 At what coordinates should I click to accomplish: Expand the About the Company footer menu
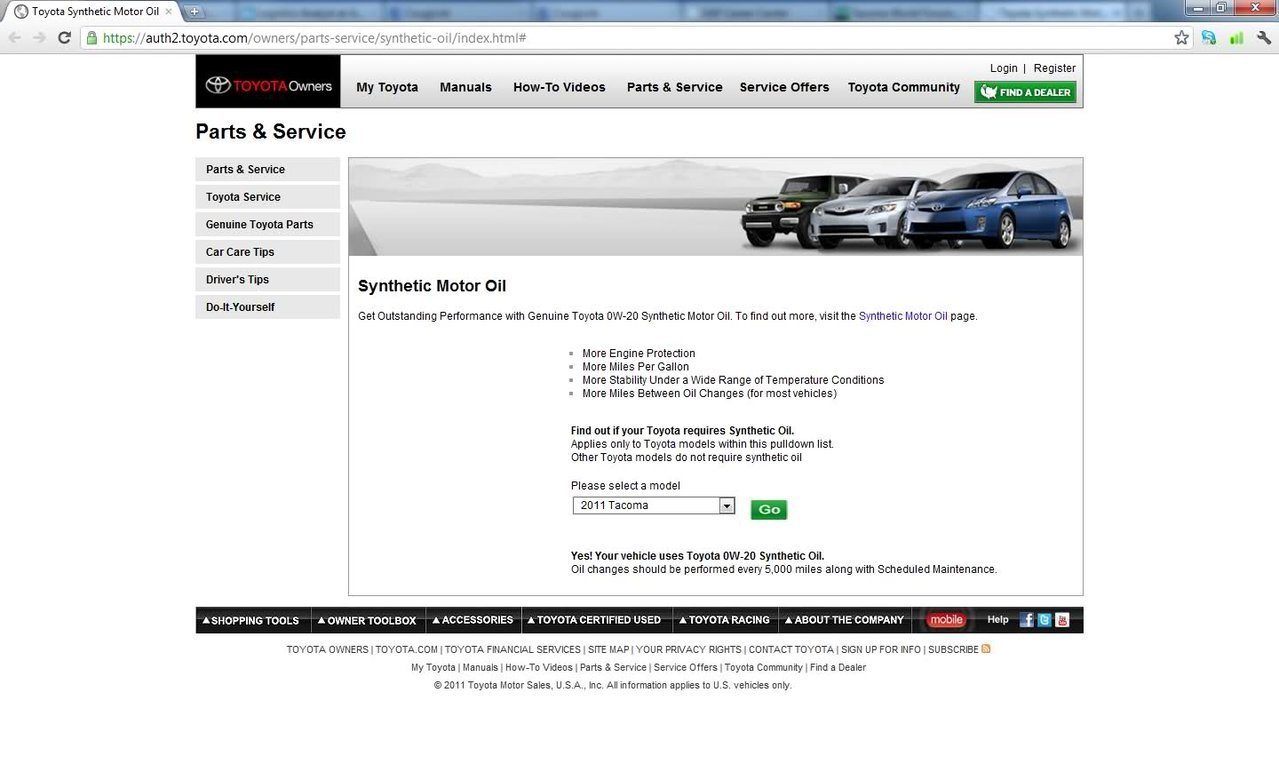842,620
